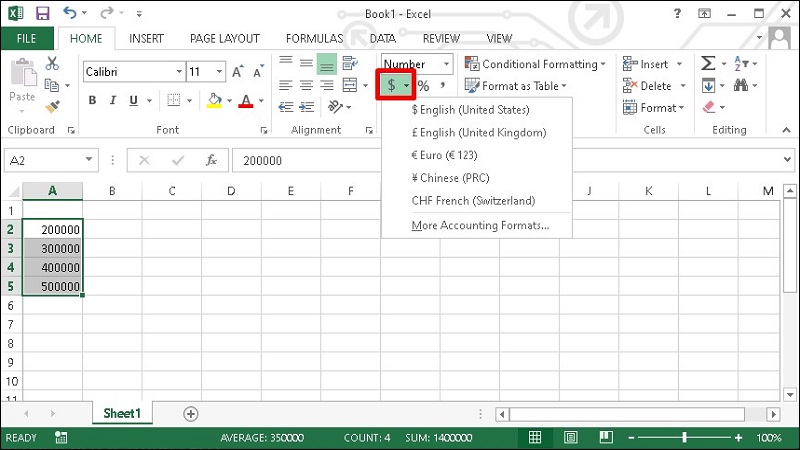Click the Sheet1 worksheet tab
Image resolution: width=800 pixels, height=450 pixels.
[122, 413]
